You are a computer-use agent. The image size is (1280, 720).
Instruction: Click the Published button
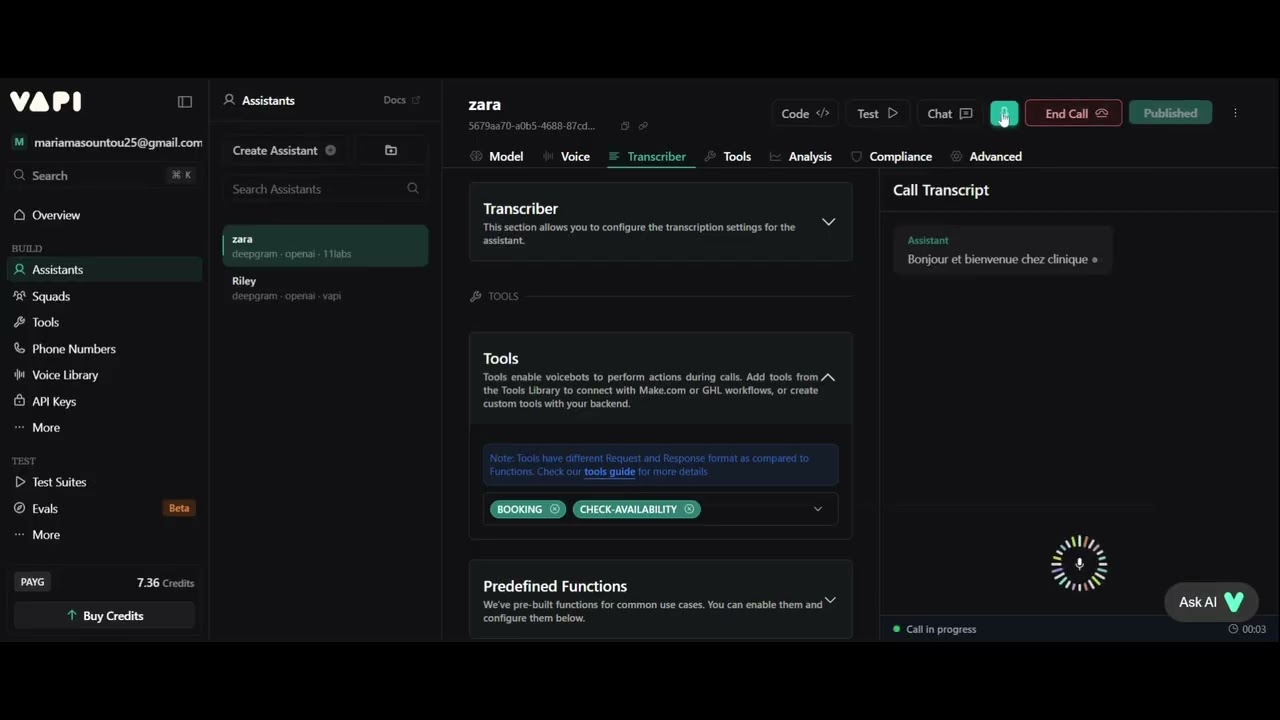click(x=1170, y=113)
